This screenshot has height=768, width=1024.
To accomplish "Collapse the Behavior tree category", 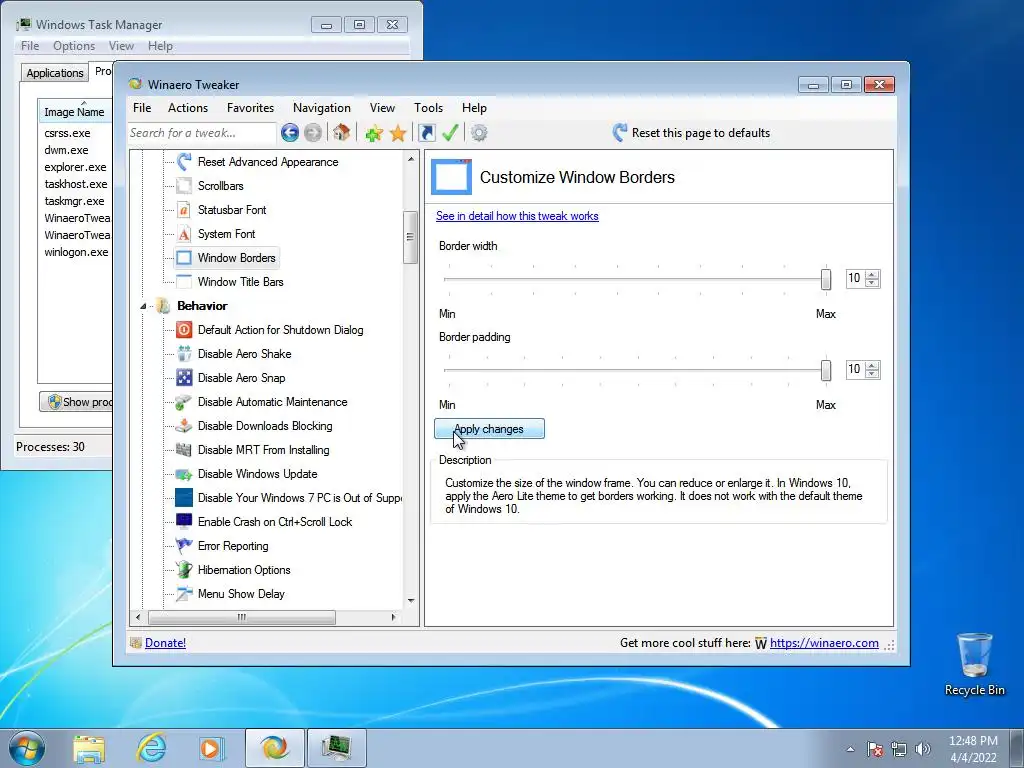I will point(143,306).
